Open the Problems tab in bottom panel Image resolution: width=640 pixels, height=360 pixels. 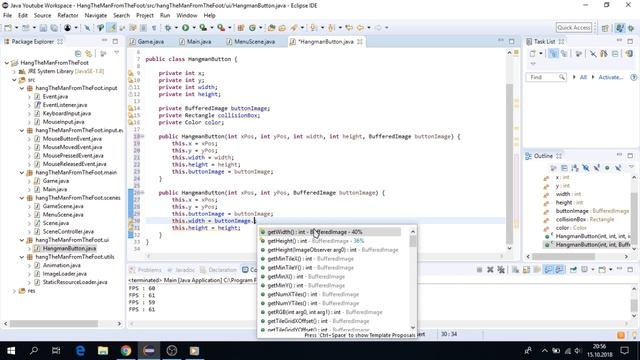(x=145, y=270)
